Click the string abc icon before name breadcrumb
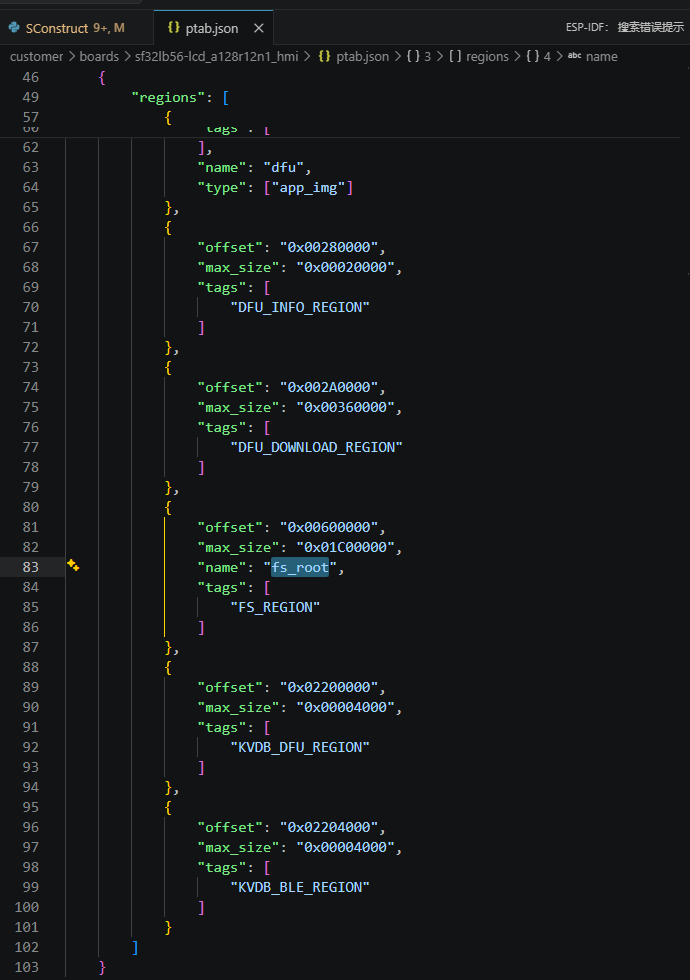690x980 pixels. point(574,57)
